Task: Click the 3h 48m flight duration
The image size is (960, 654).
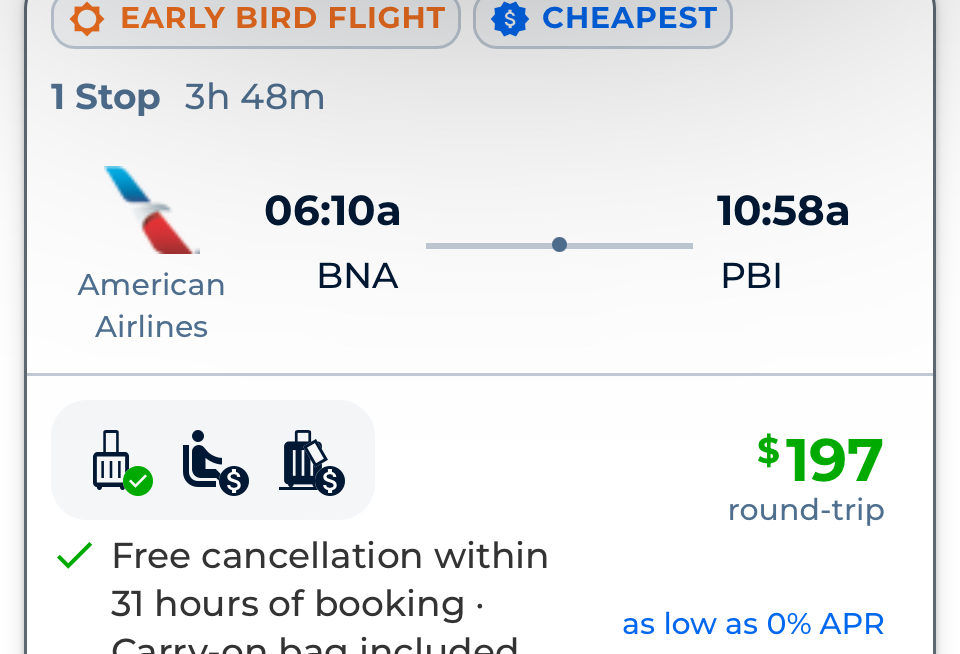Action: click(255, 97)
